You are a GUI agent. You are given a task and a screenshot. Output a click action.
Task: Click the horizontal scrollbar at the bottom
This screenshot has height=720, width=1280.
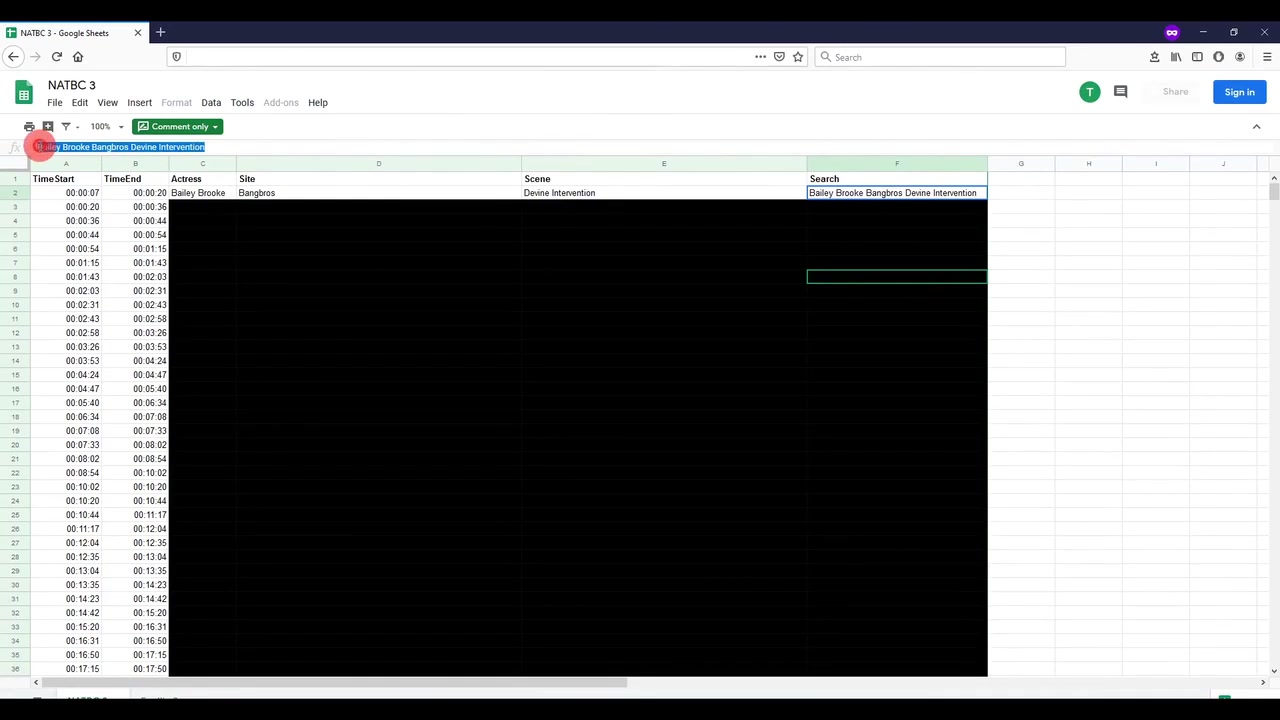(x=330, y=683)
